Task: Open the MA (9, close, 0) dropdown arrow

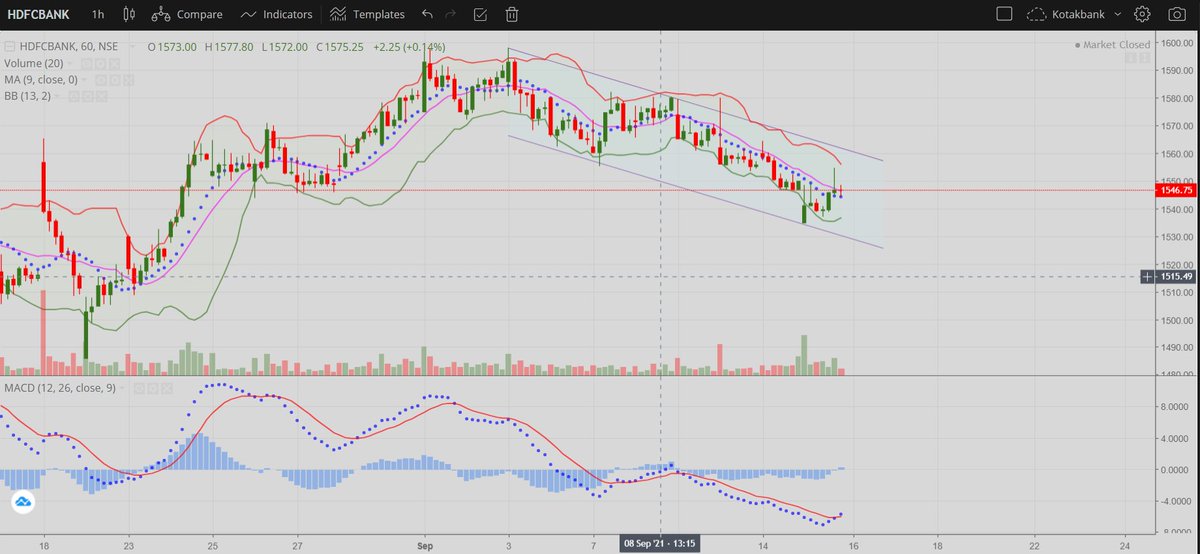Action: coord(84,80)
